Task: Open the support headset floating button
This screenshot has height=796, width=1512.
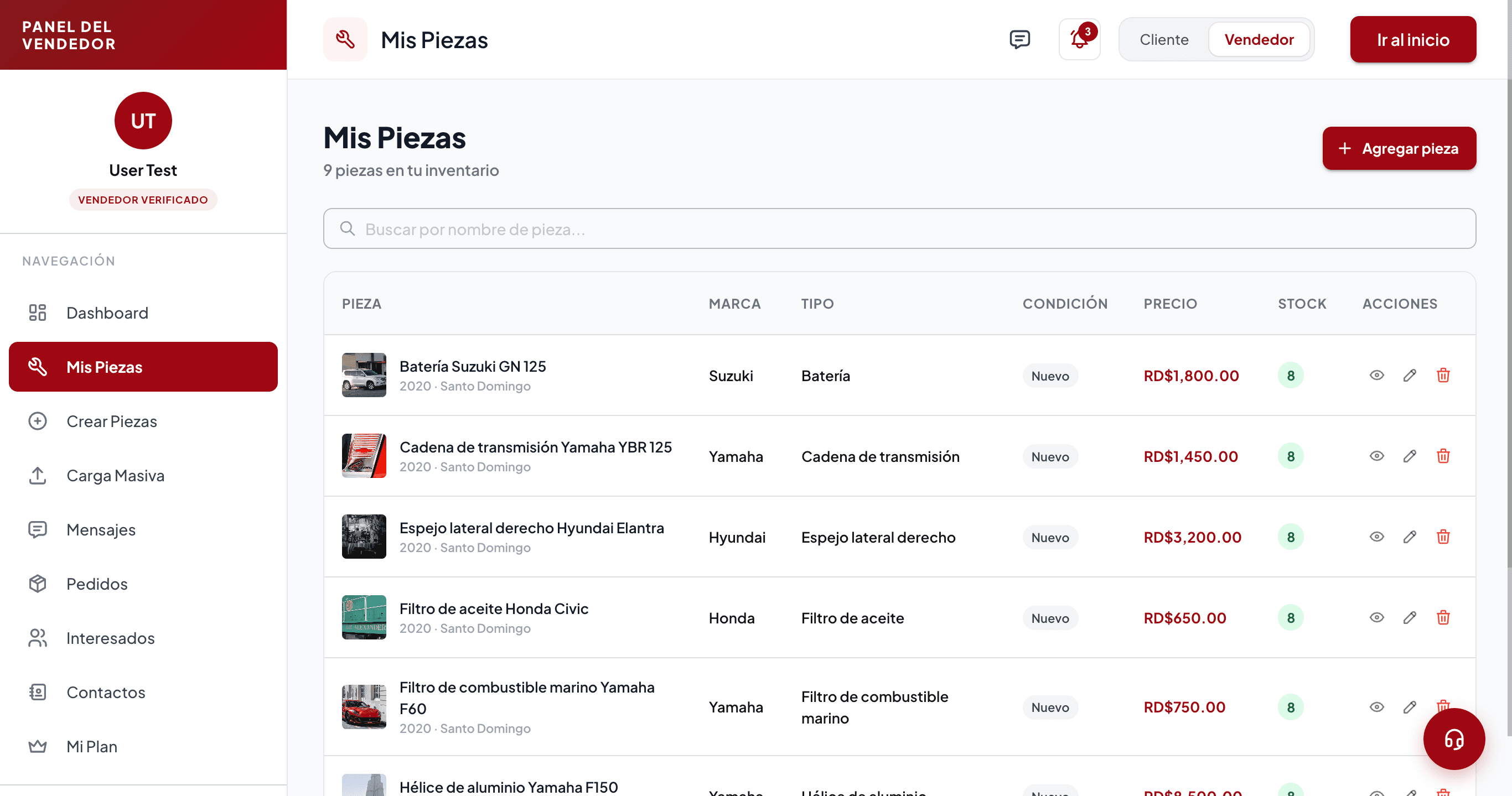Action: (1454, 738)
